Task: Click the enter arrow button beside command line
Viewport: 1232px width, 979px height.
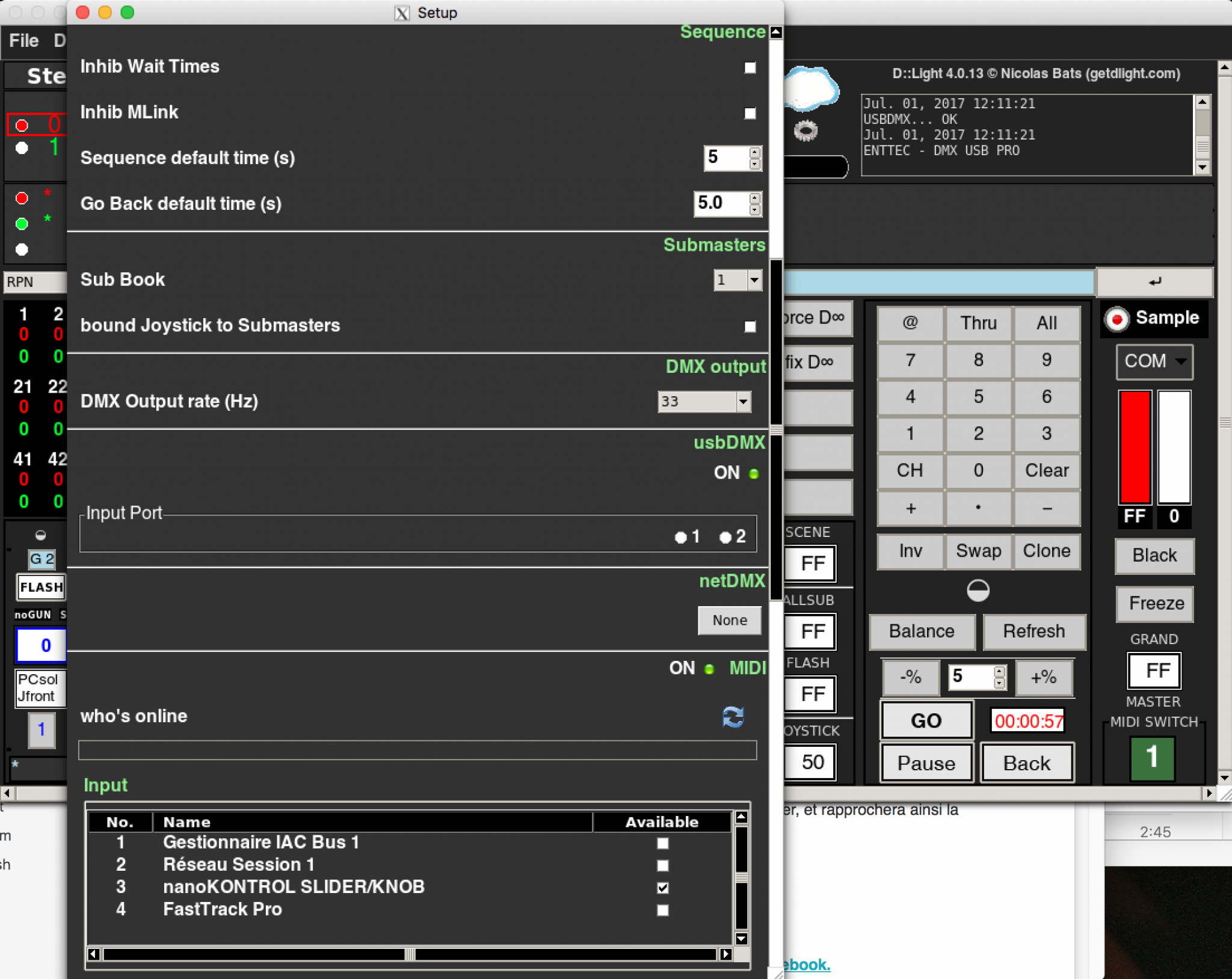Action: [1154, 281]
